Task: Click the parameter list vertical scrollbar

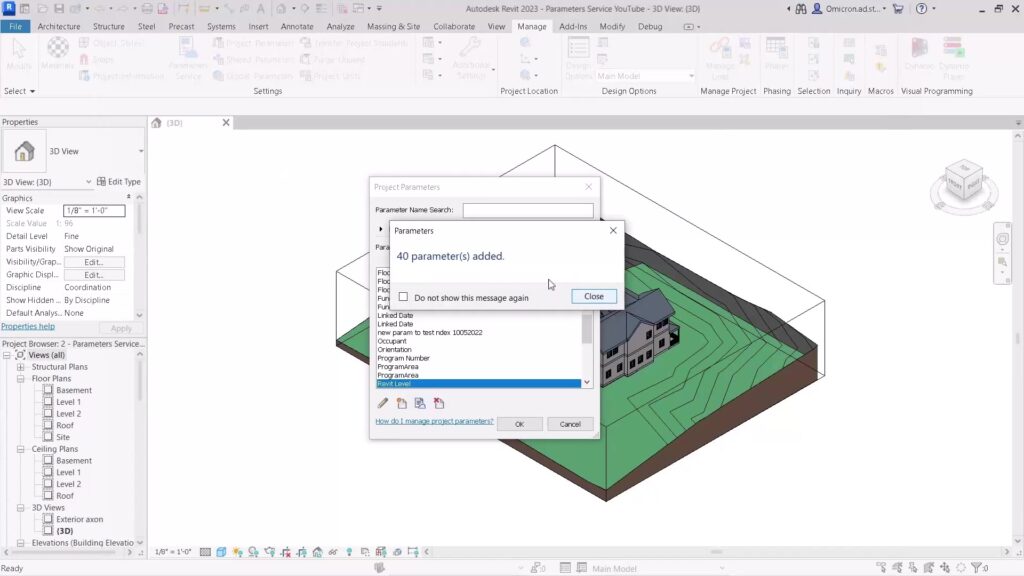Action: 587,330
